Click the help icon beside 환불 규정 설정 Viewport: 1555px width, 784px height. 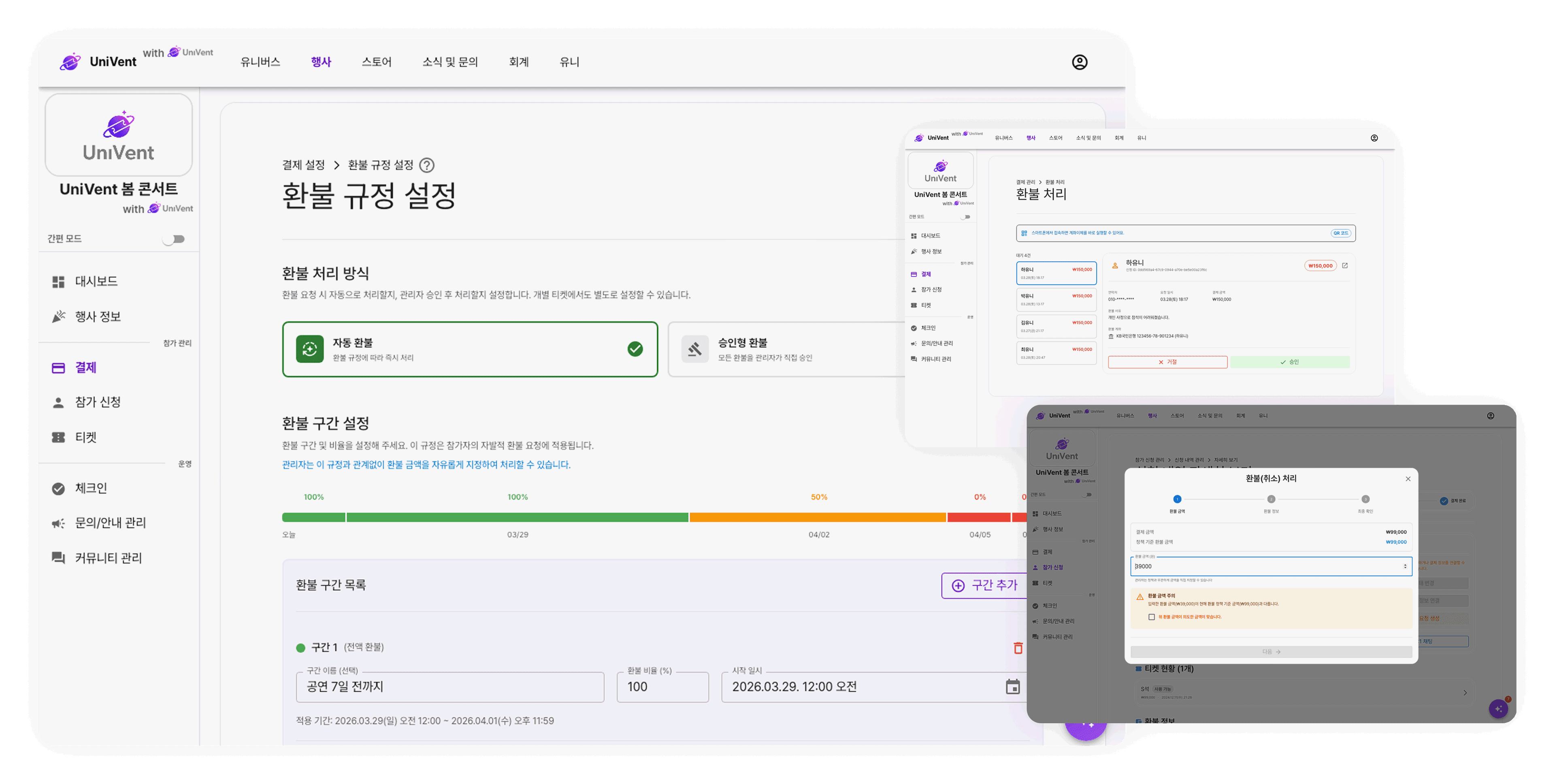point(427,165)
